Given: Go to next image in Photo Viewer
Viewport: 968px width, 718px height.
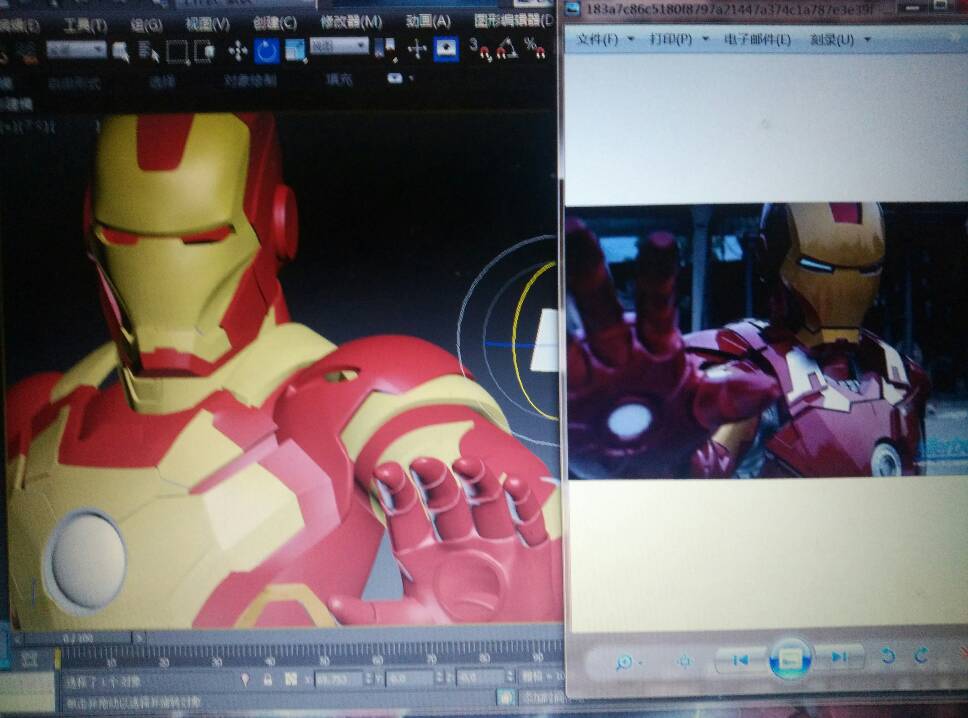Looking at the screenshot, I should tap(840, 658).
